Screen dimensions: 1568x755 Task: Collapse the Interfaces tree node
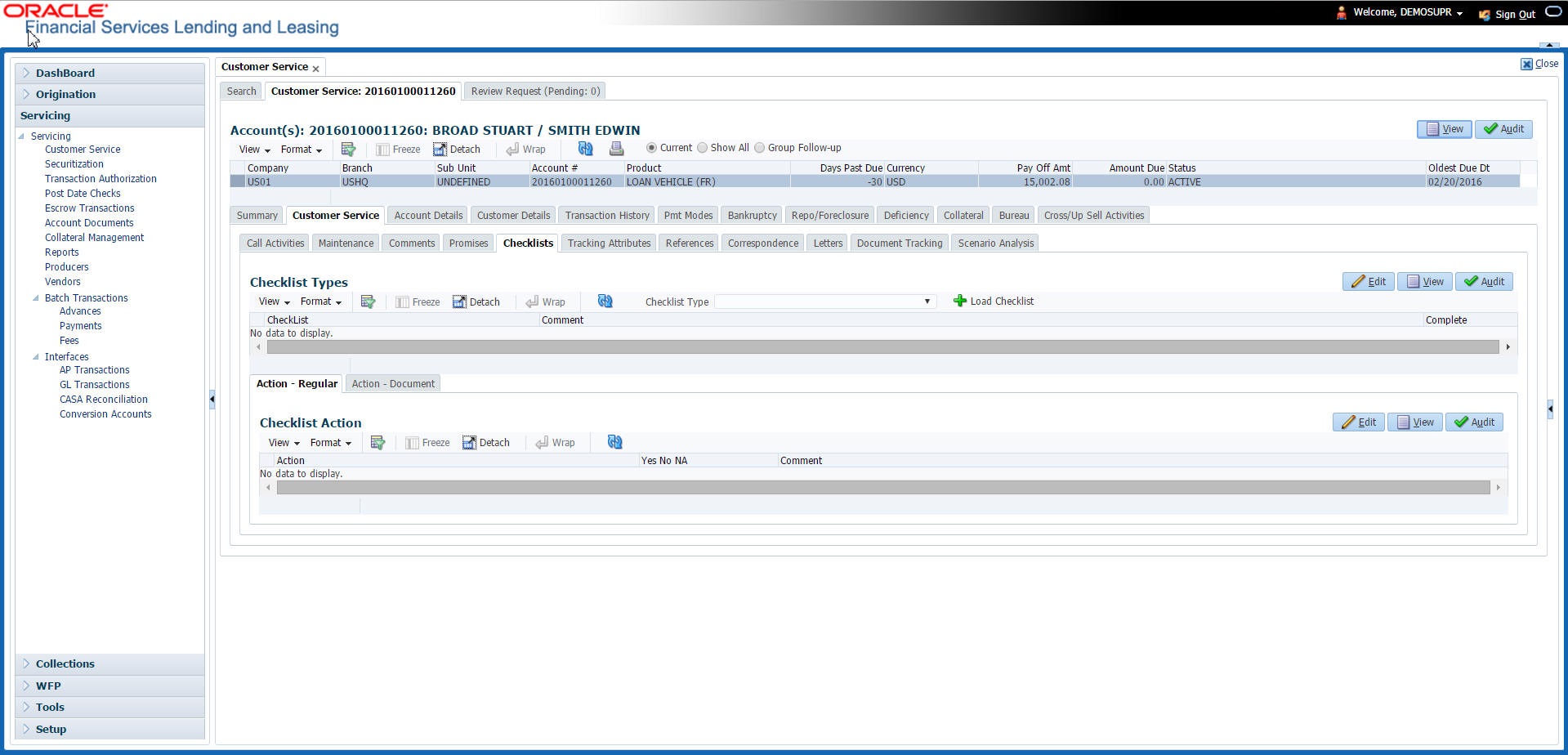click(x=36, y=357)
